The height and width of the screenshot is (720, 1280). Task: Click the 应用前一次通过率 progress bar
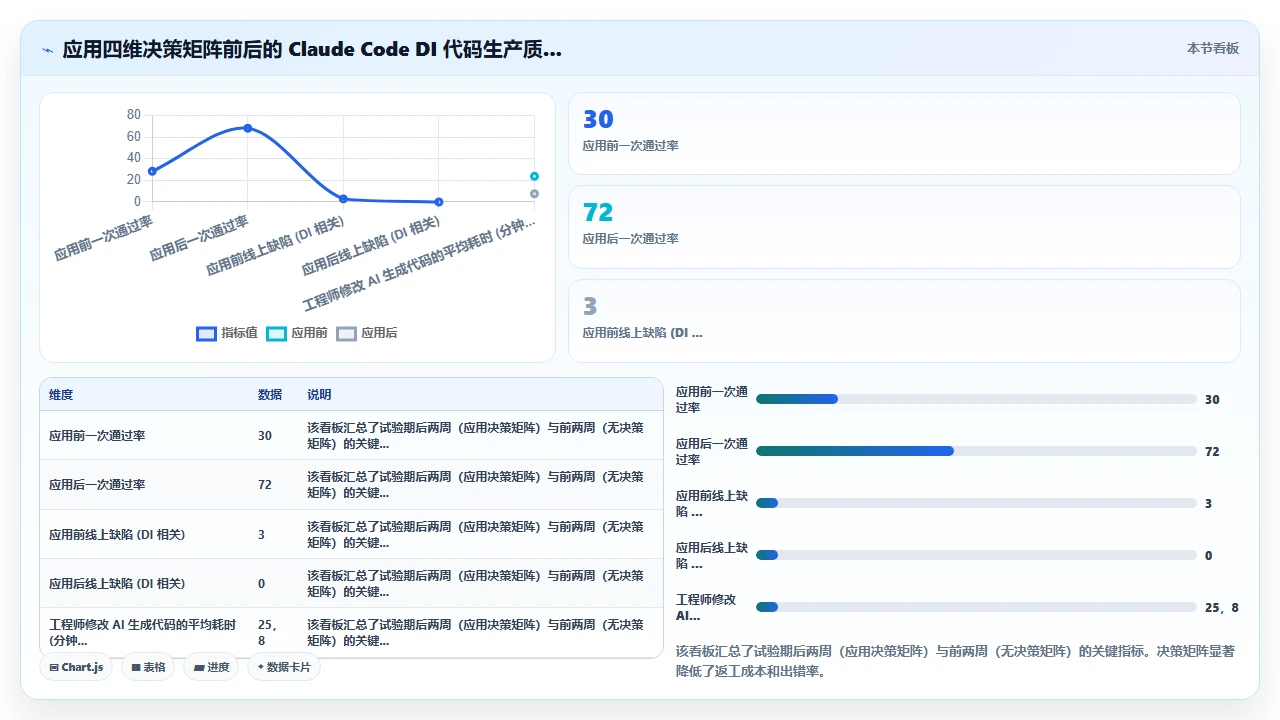976,399
